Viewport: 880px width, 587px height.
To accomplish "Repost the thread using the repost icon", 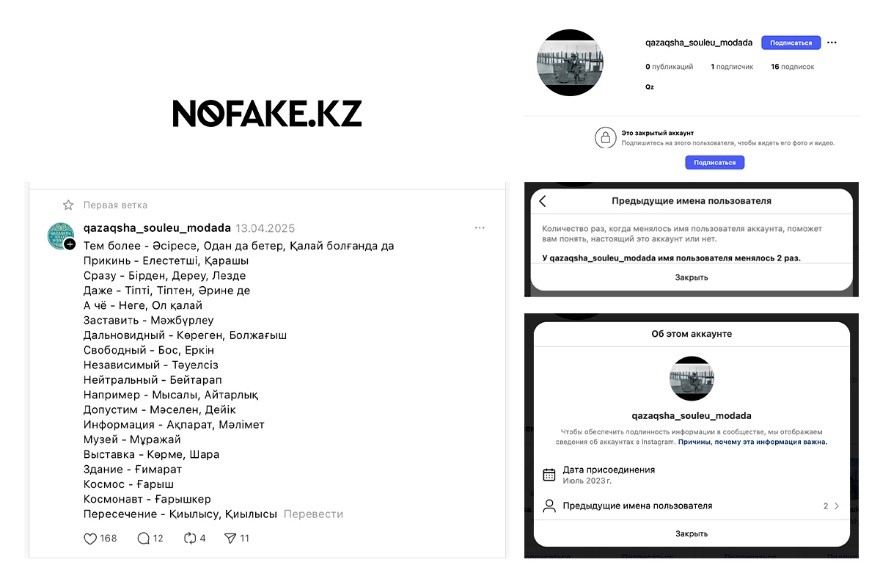I will coord(190,538).
